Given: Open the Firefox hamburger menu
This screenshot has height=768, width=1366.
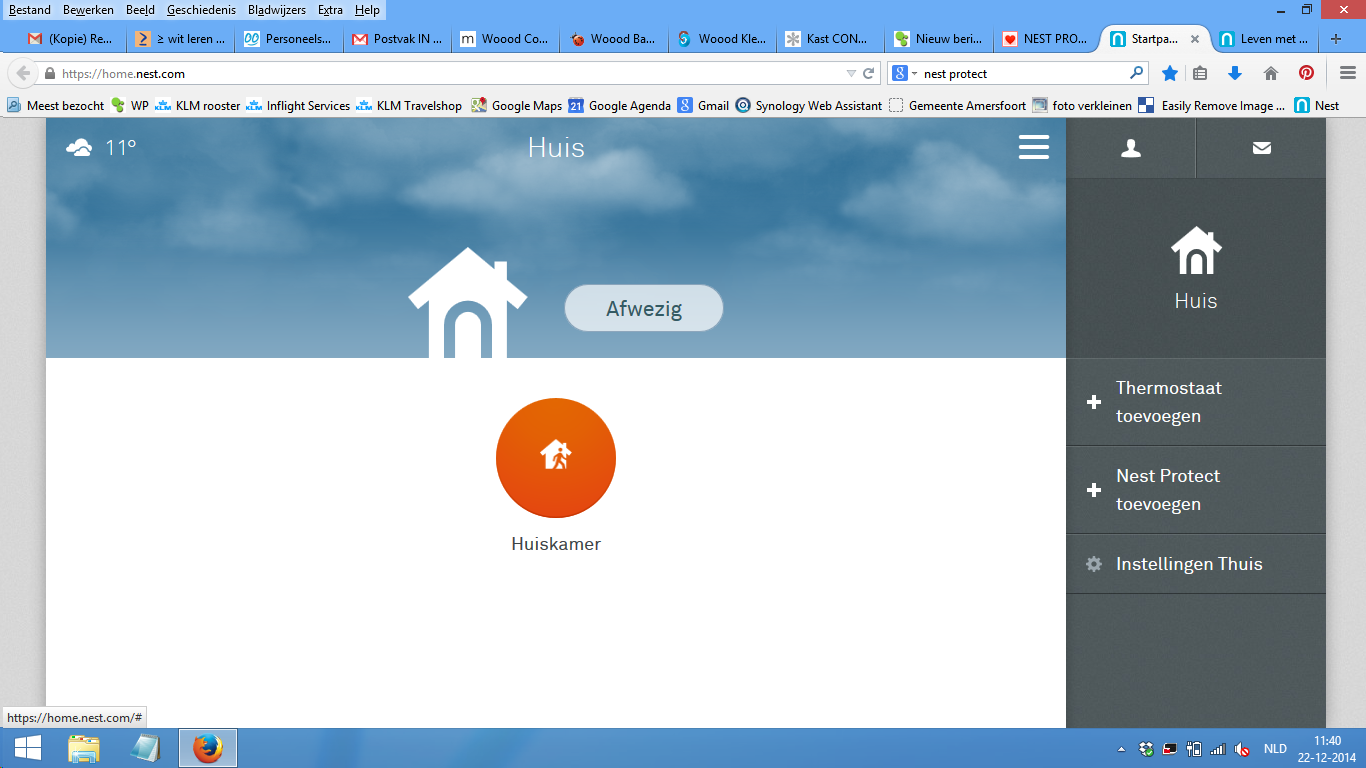Looking at the screenshot, I should pyautogui.click(x=1347, y=73).
